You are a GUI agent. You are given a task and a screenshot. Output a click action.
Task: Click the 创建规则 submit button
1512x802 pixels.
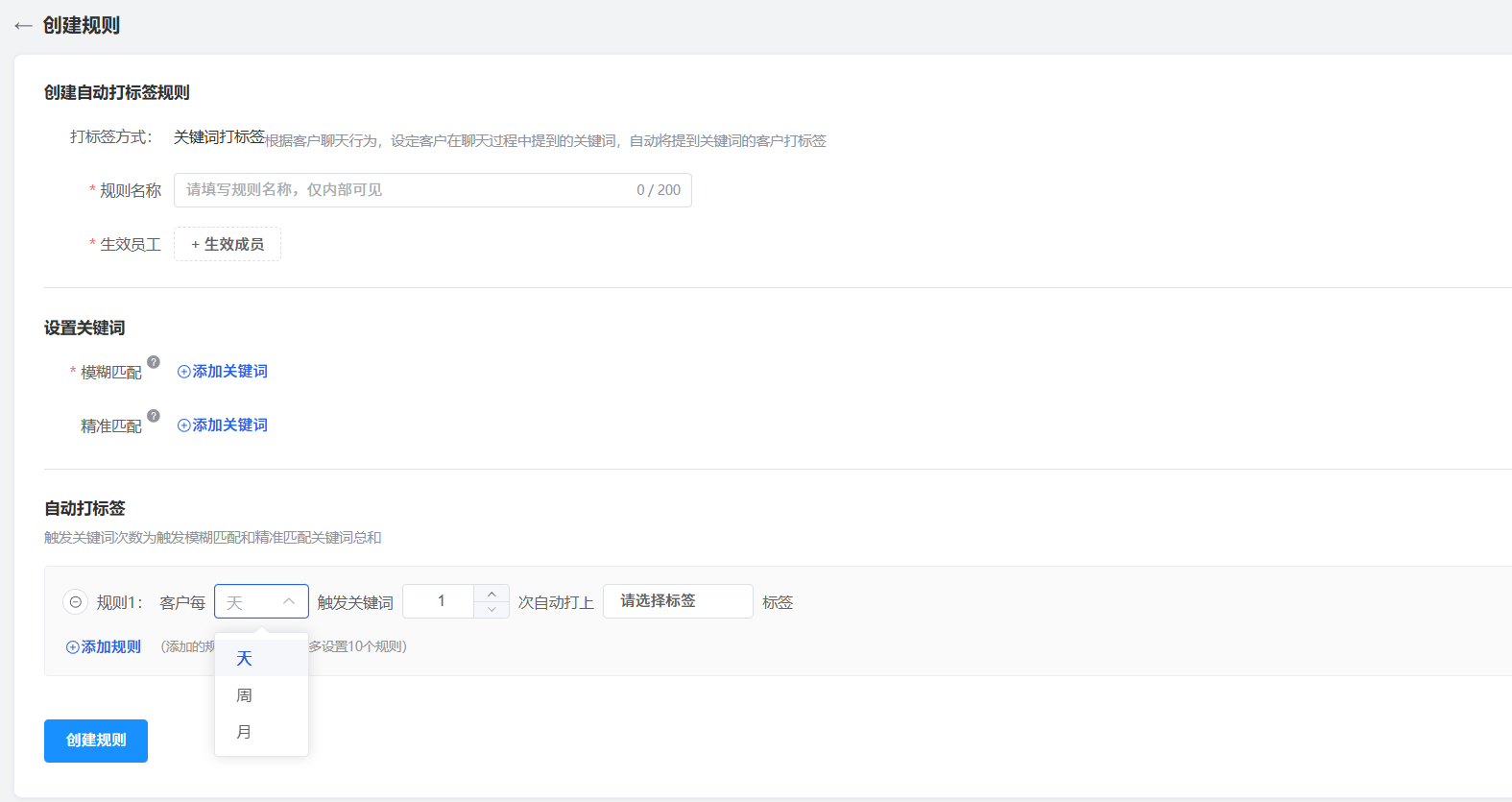[x=96, y=741]
